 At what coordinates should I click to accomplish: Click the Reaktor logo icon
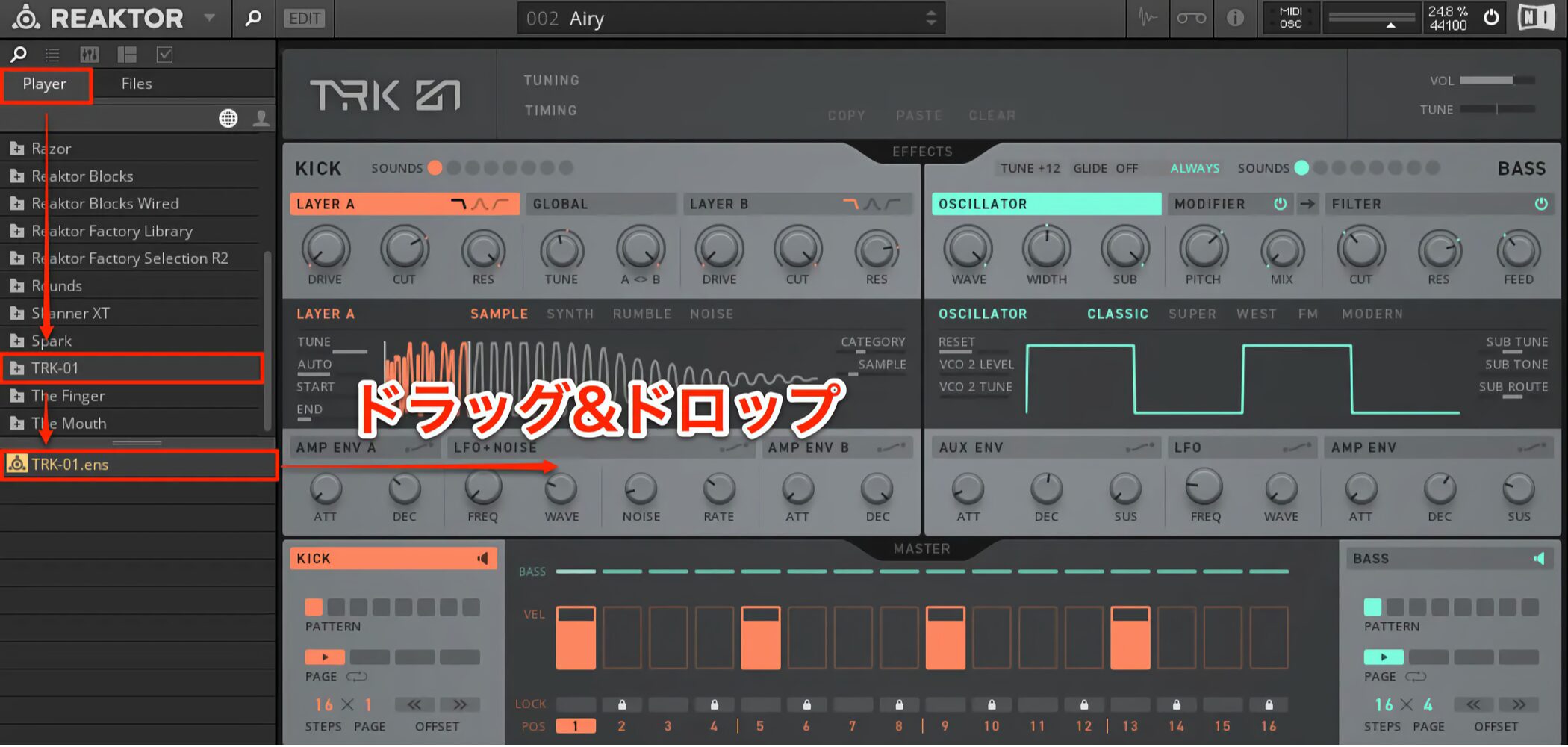[x=25, y=17]
